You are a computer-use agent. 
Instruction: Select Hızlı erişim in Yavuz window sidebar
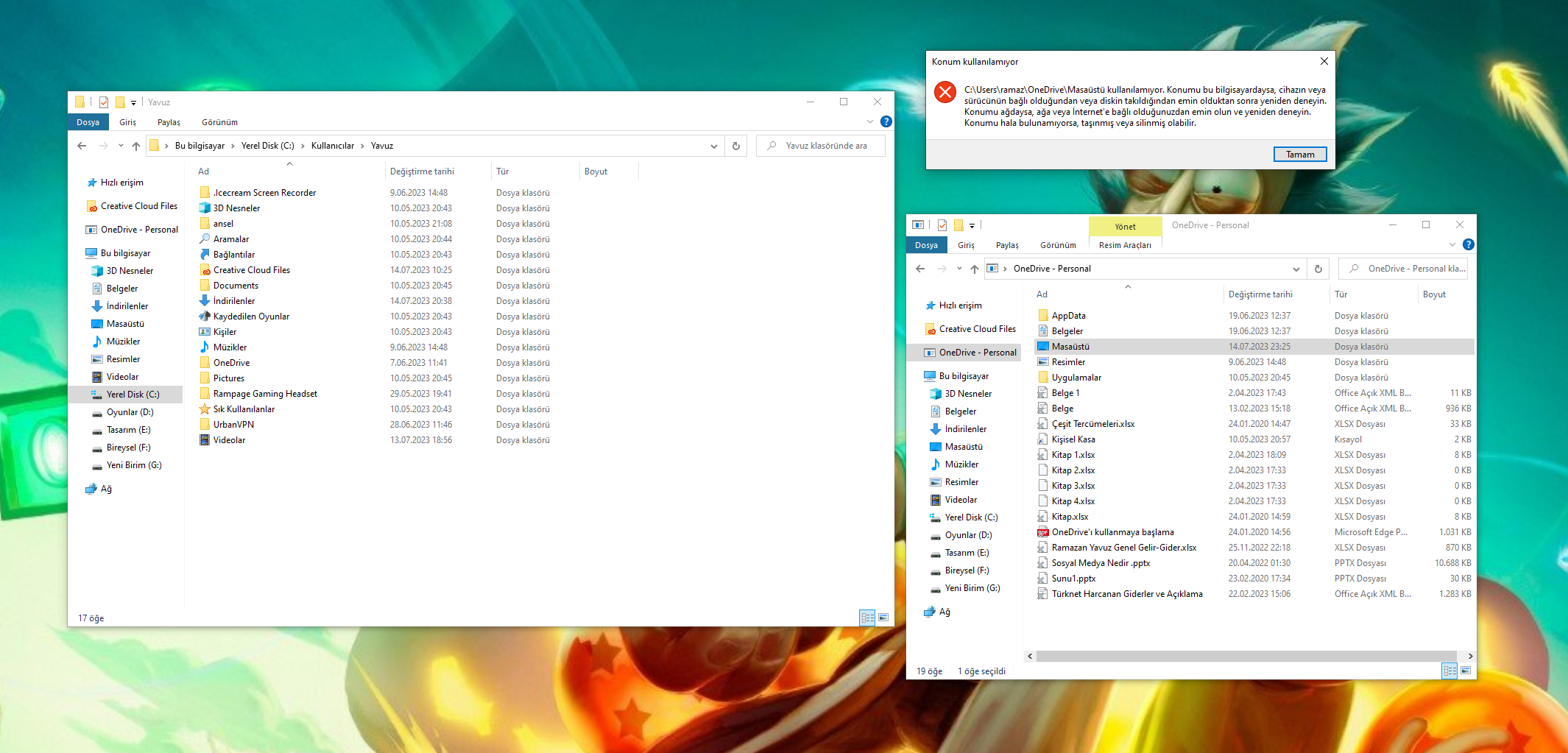point(122,183)
